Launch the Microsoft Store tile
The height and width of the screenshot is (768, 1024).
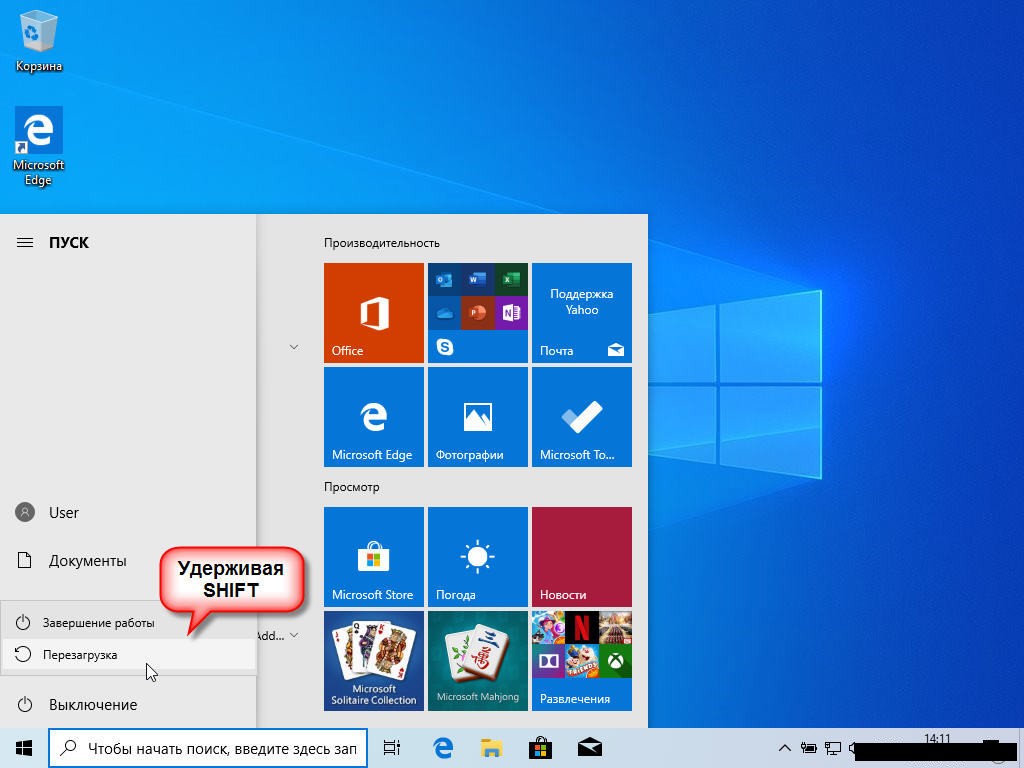tap(374, 556)
